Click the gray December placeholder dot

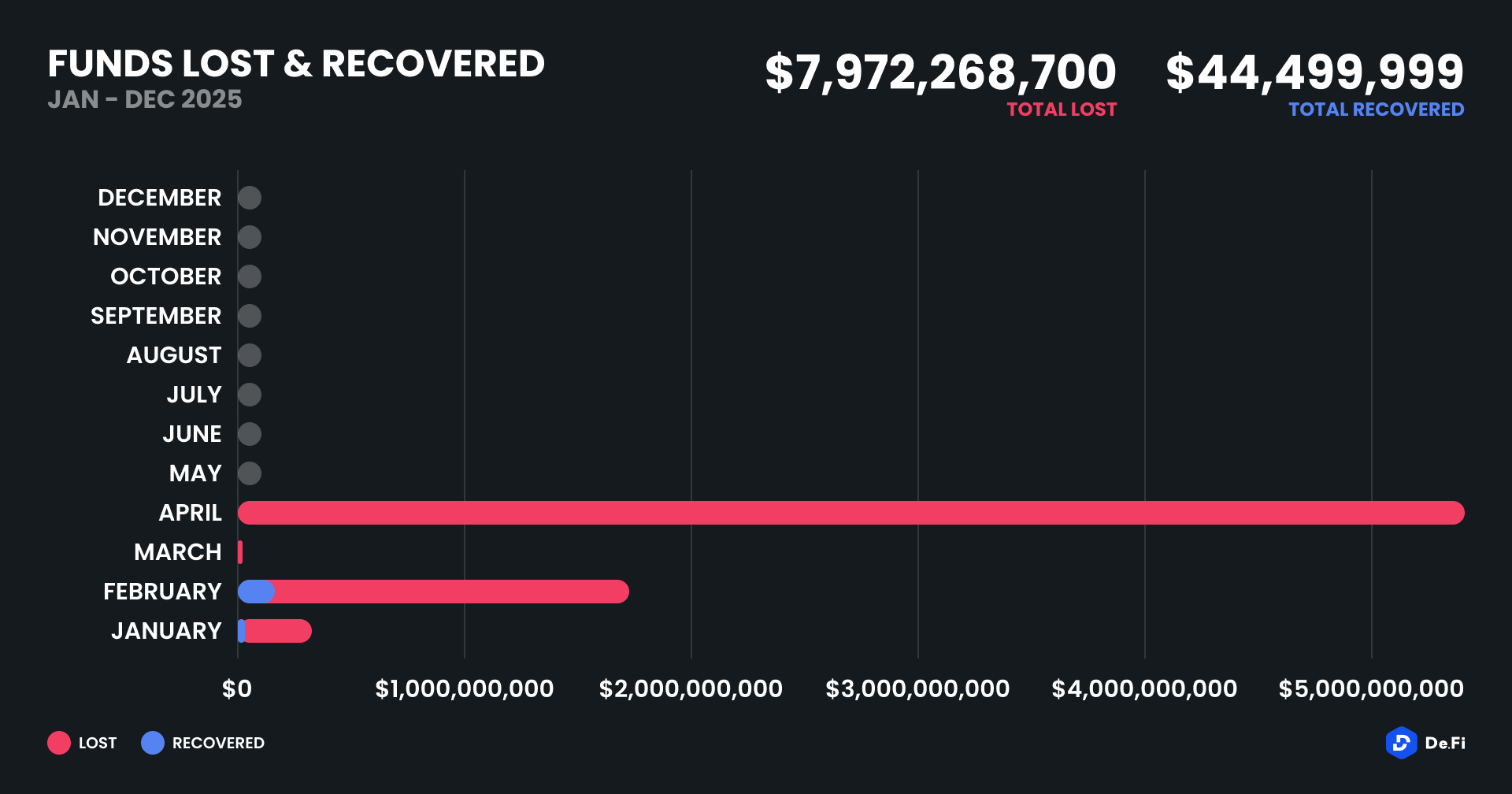point(250,198)
